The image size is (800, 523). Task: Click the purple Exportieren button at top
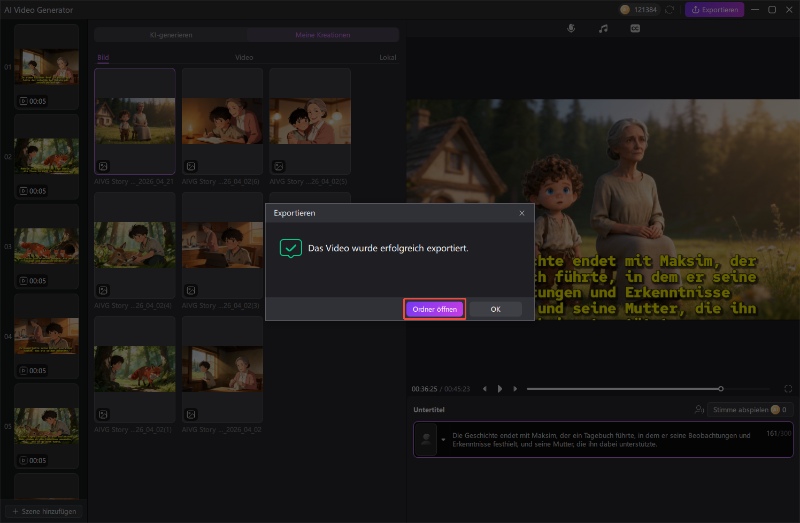pos(715,10)
